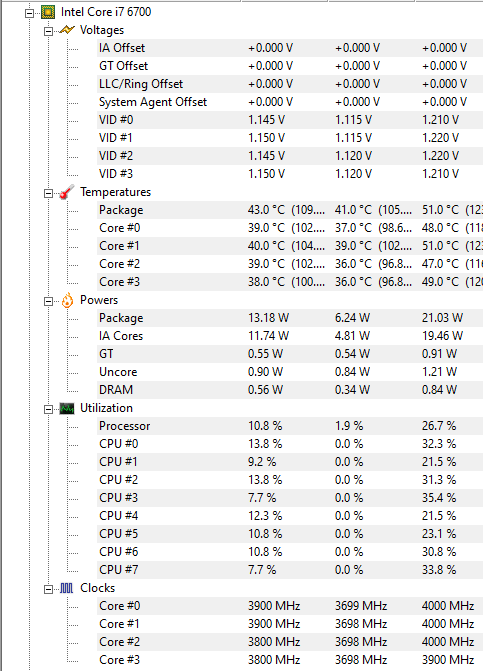
Task: Collapse the Powers section
Action: [x=48, y=301]
